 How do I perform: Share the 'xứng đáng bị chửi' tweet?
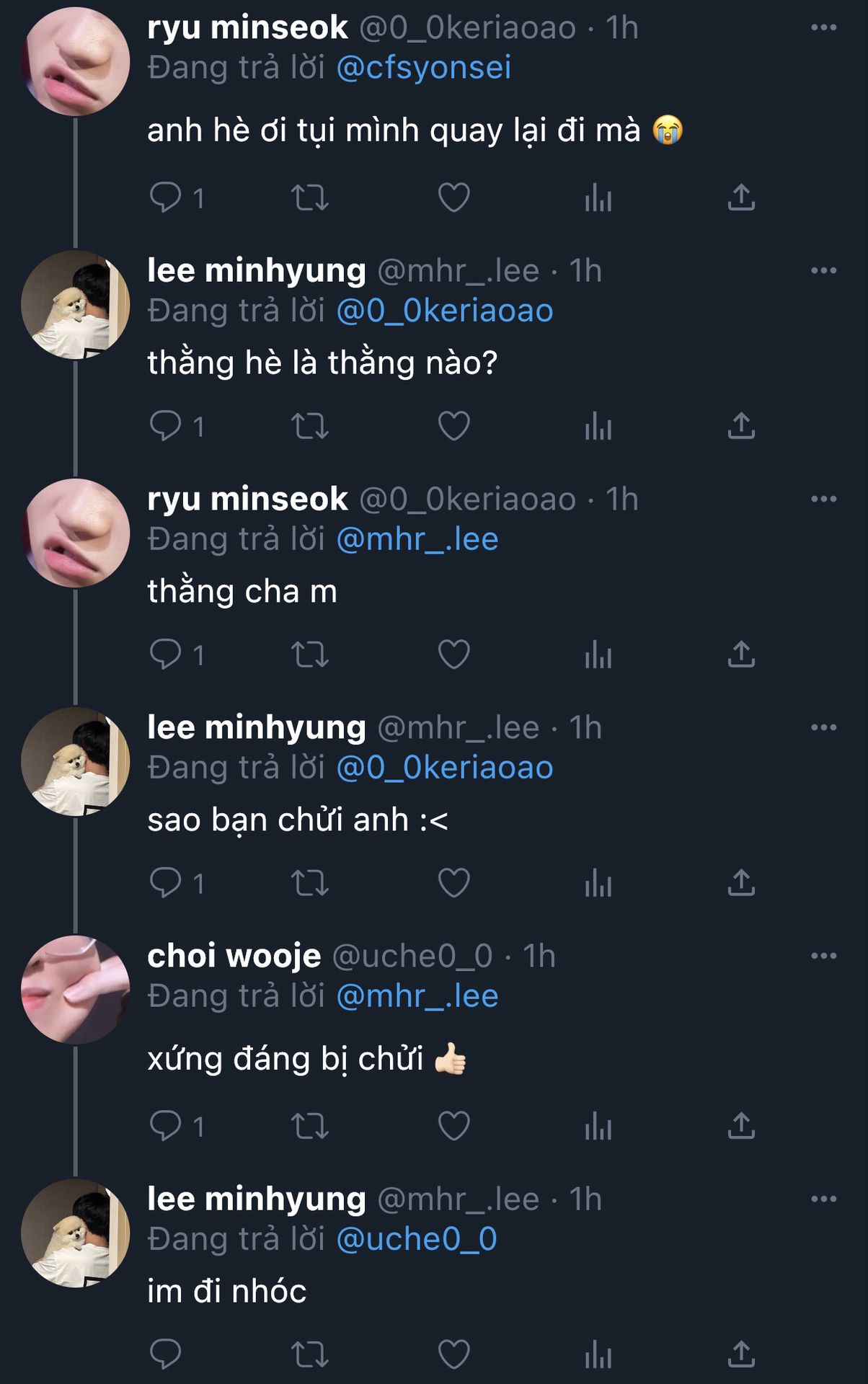[741, 1125]
